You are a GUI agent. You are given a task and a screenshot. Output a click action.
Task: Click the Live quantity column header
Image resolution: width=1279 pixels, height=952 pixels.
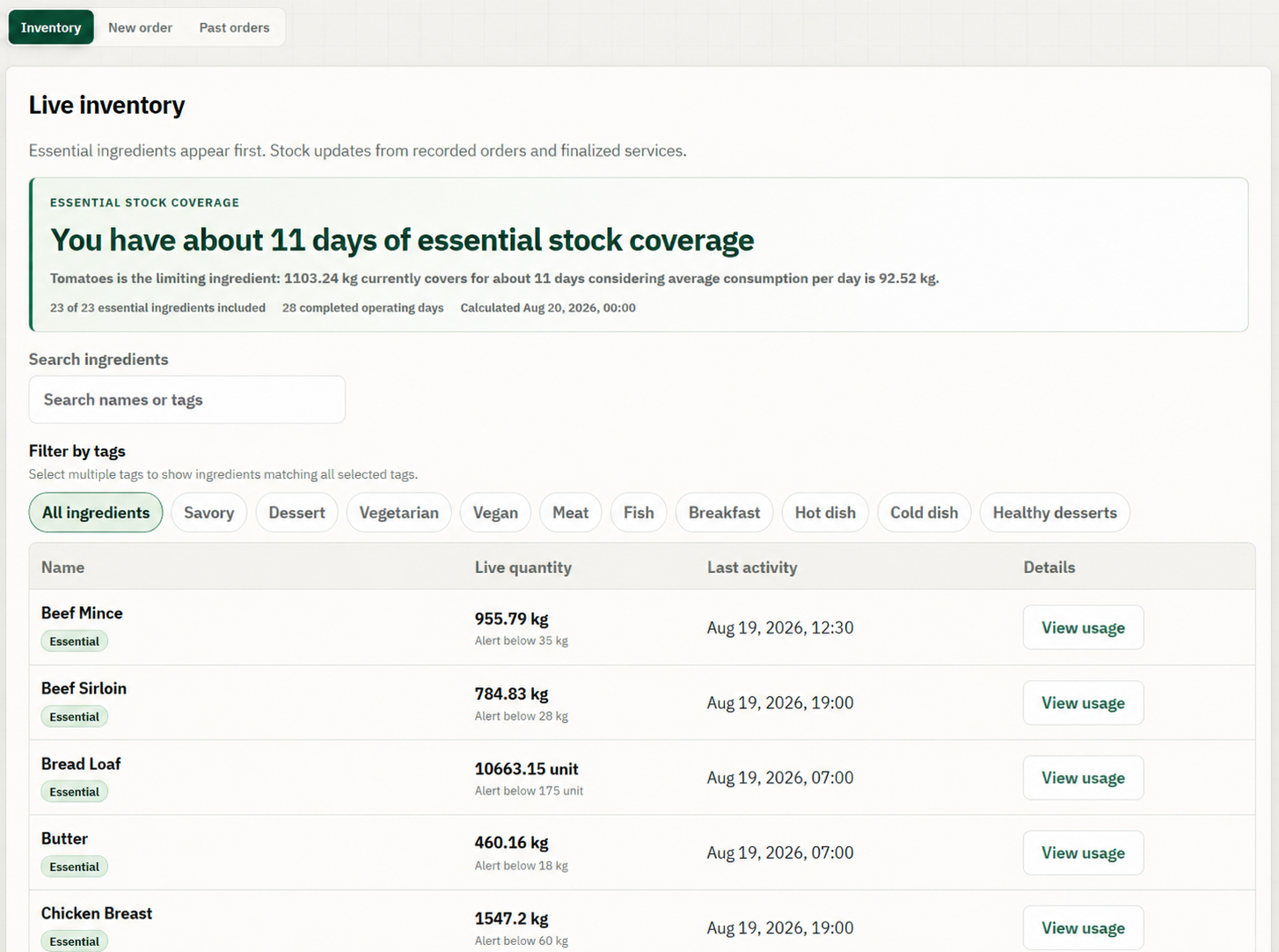click(523, 568)
